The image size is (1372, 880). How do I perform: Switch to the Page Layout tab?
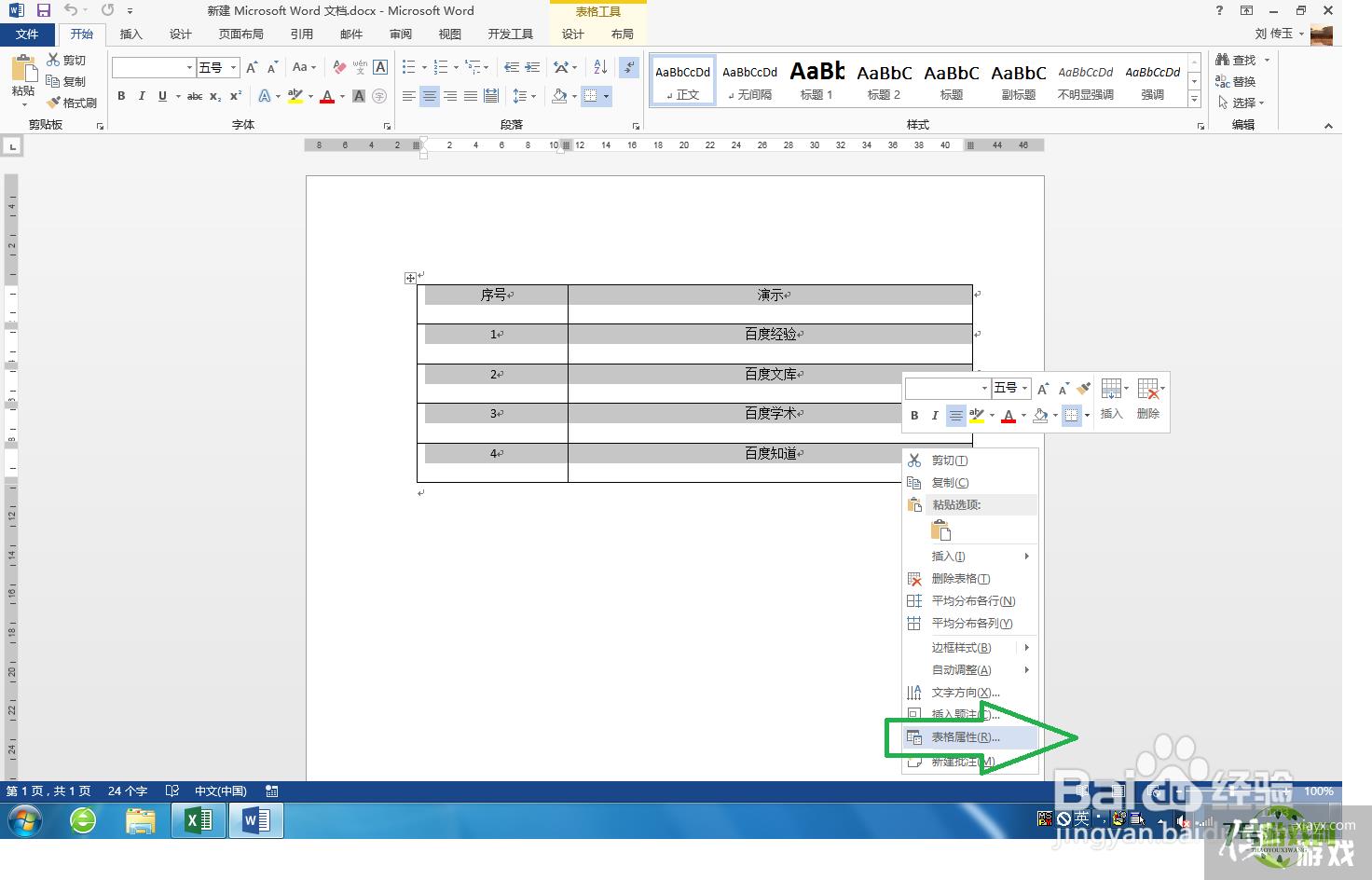(240, 34)
